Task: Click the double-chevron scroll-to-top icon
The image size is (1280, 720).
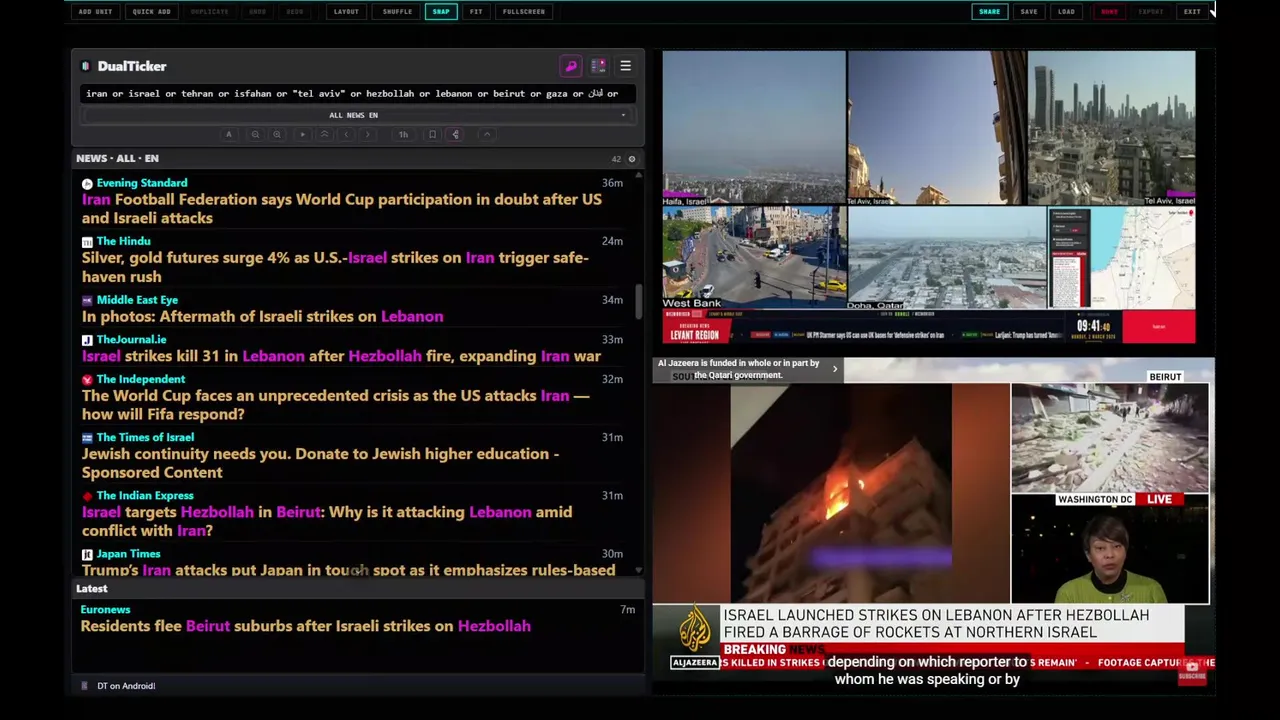Action: coord(324,134)
